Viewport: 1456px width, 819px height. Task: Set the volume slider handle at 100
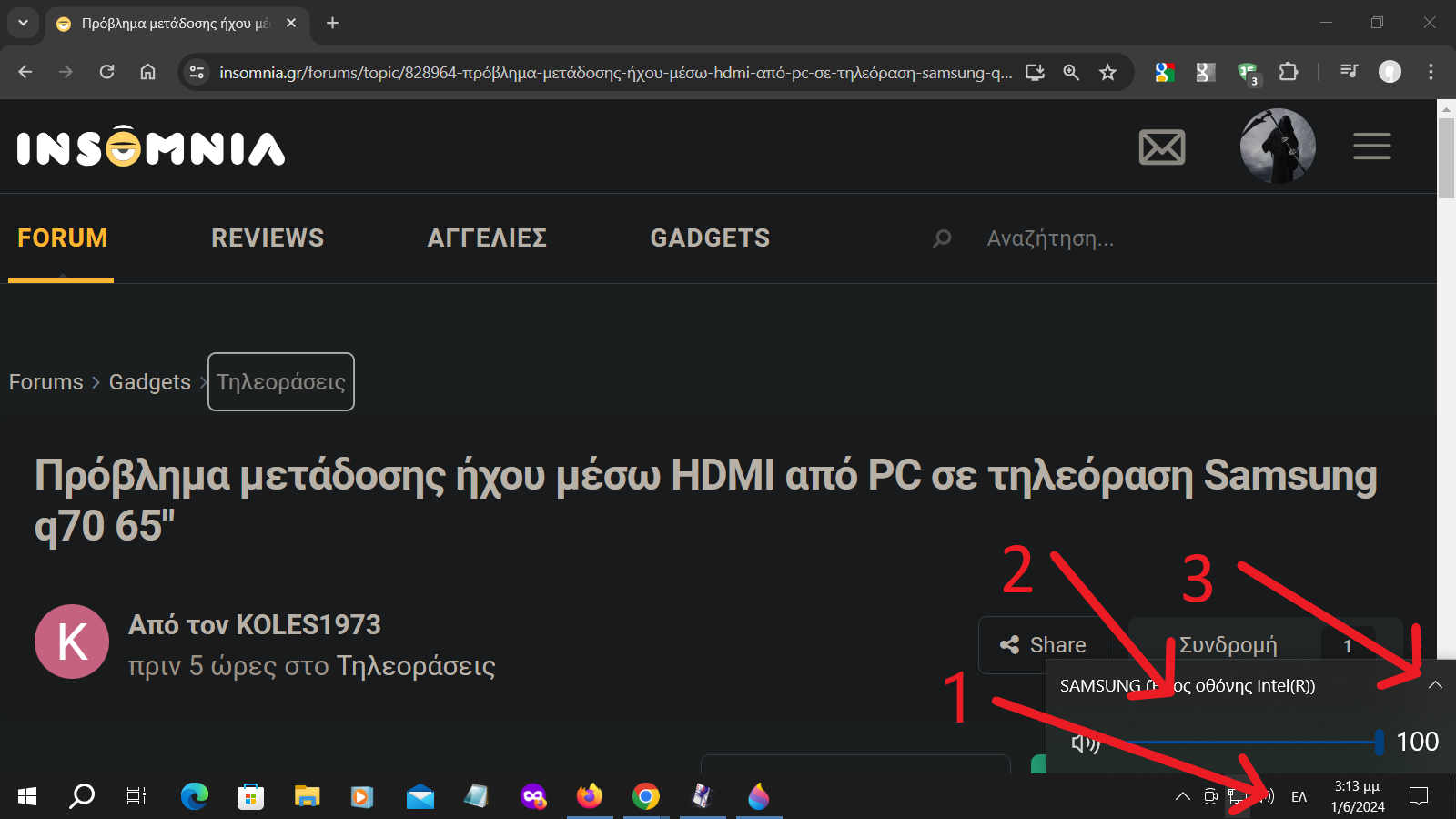[1380, 743]
